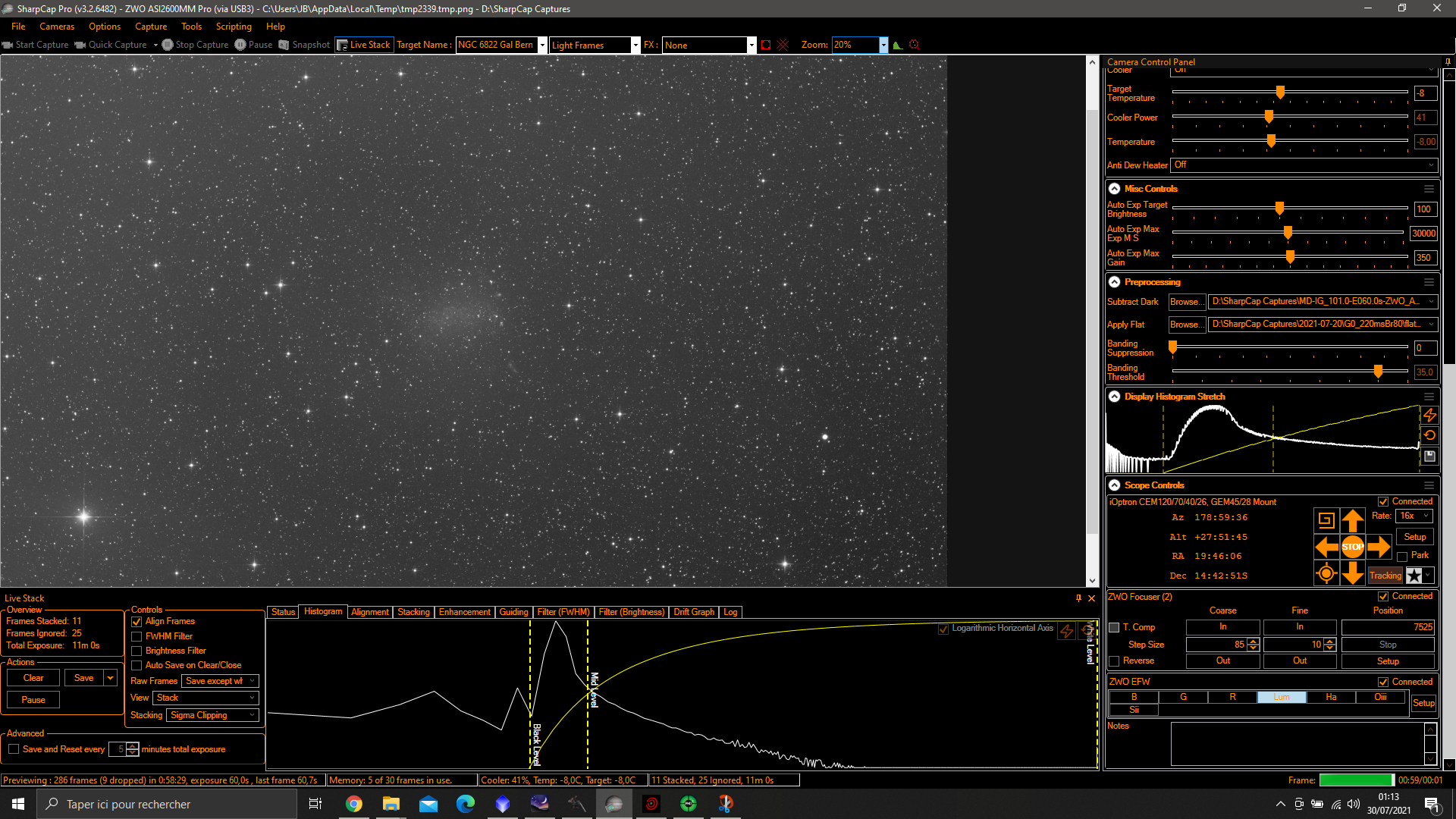This screenshot has width=1456, height=819.
Task: Open the Scripting menu
Action: [234, 27]
